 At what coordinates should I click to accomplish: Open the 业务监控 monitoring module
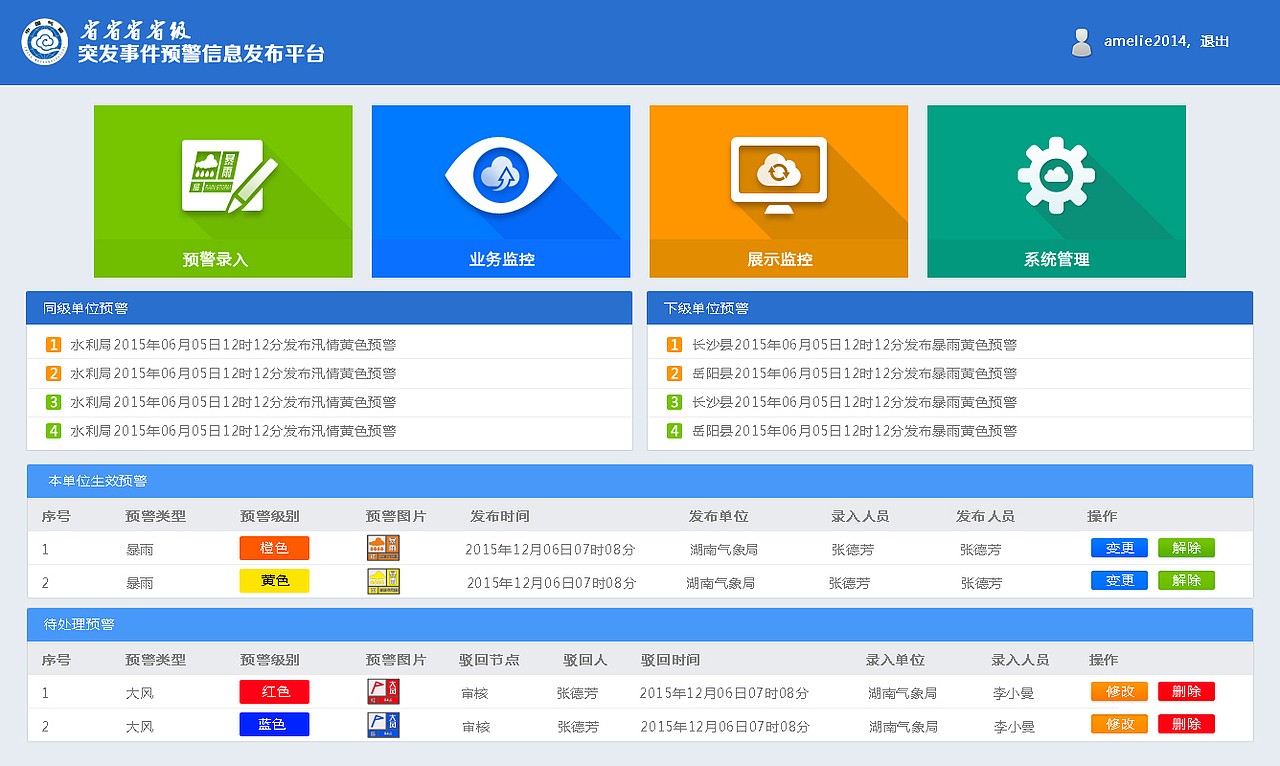[500, 190]
